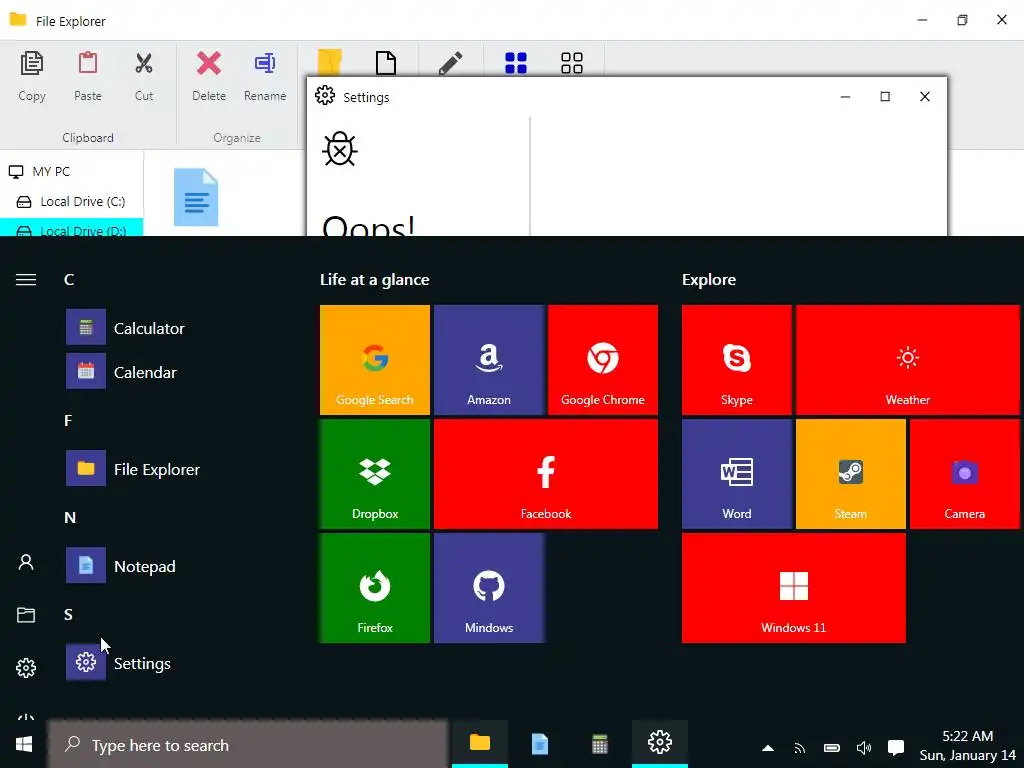Click the Wi-Fi network tray icon
Viewport: 1024px width, 768px height.
point(799,748)
